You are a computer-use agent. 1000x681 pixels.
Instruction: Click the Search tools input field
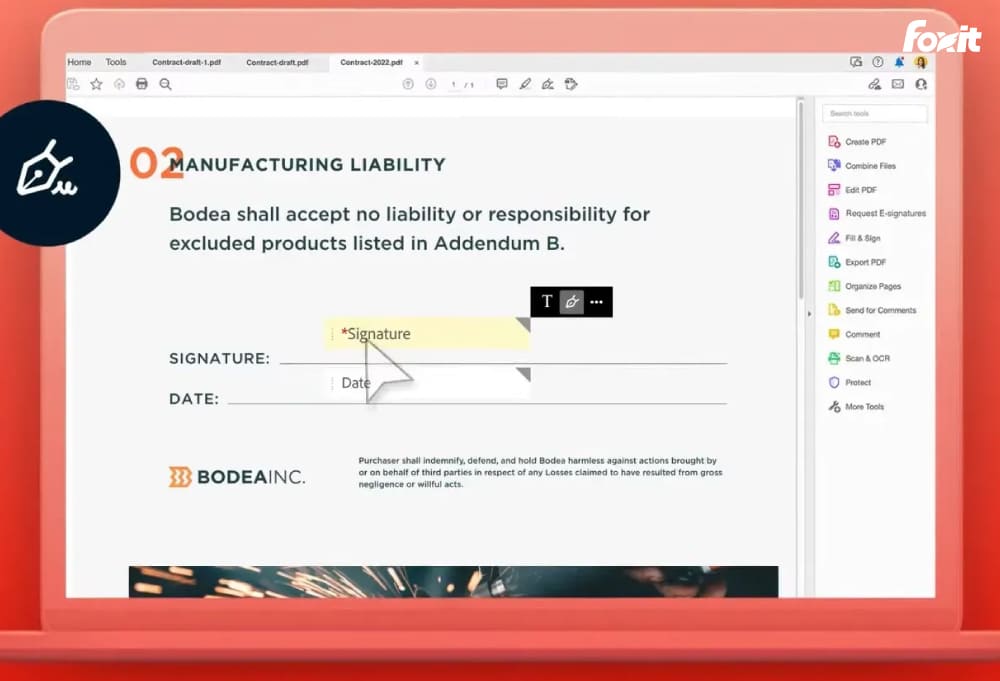coord(875,114)
